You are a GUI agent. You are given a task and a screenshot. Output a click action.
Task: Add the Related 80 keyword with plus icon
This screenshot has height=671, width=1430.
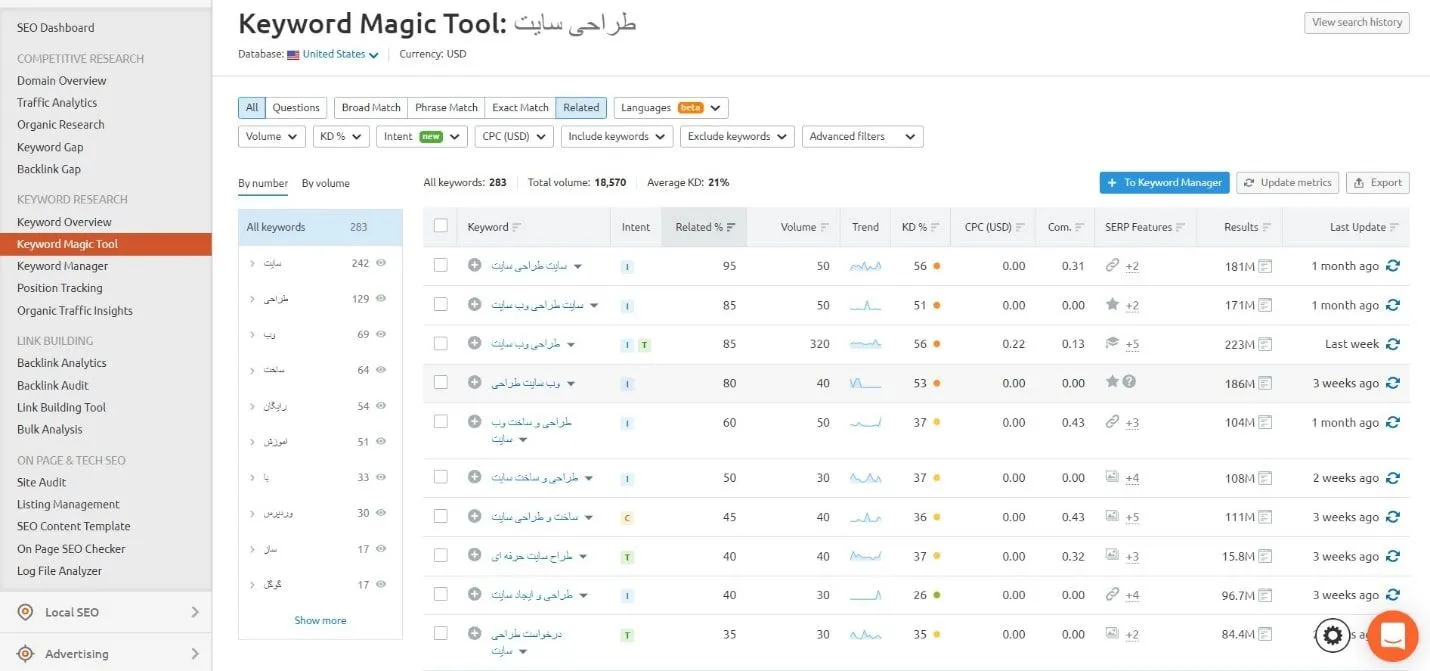click(474, 382)
